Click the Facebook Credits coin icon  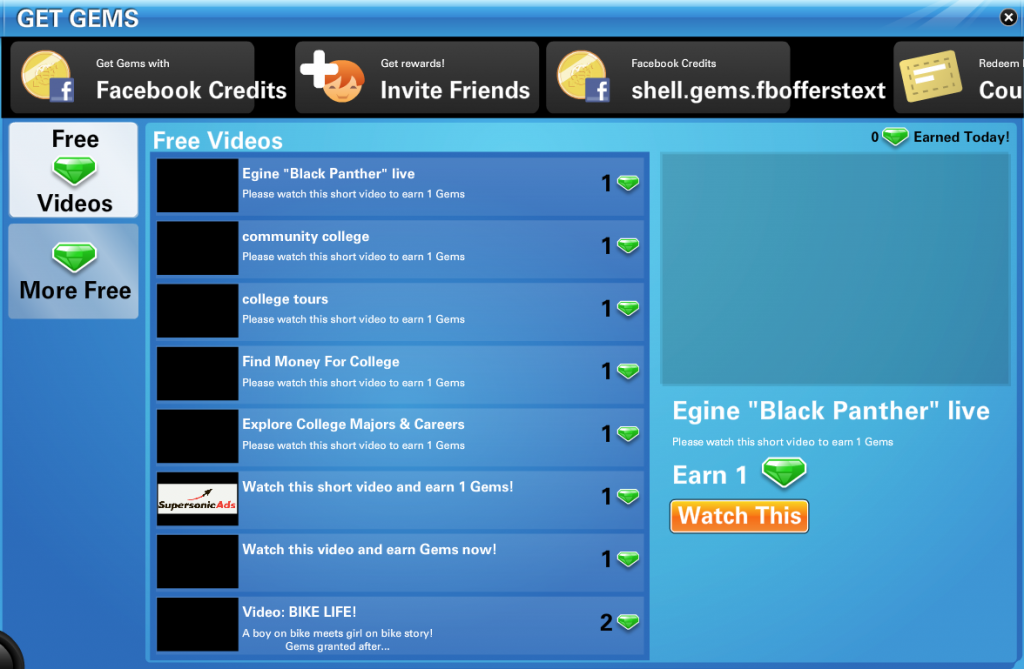pyautogui.click(x=49, y=78)
